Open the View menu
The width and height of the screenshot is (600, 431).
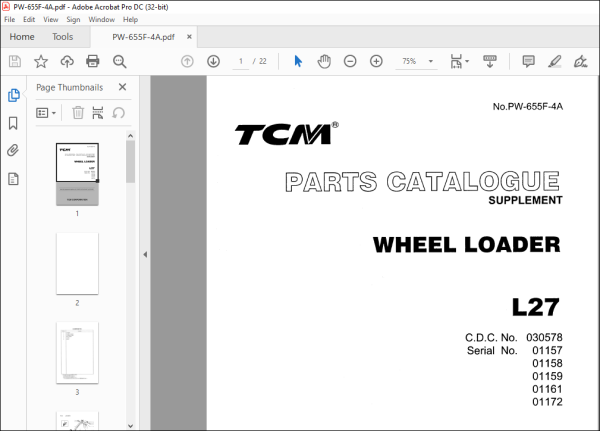point(51,20)
